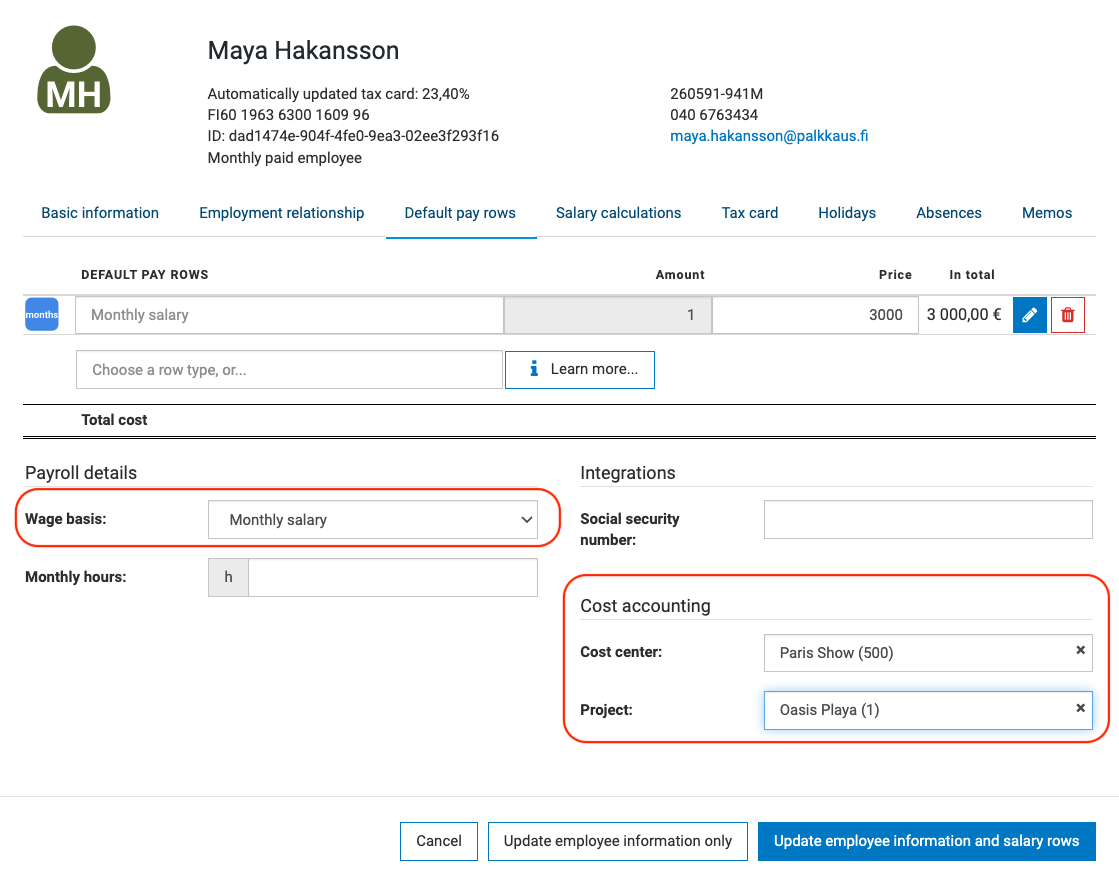1119x880 pixels.
Task: Switch to the Absences tab
Action: [x=948, y=213]
